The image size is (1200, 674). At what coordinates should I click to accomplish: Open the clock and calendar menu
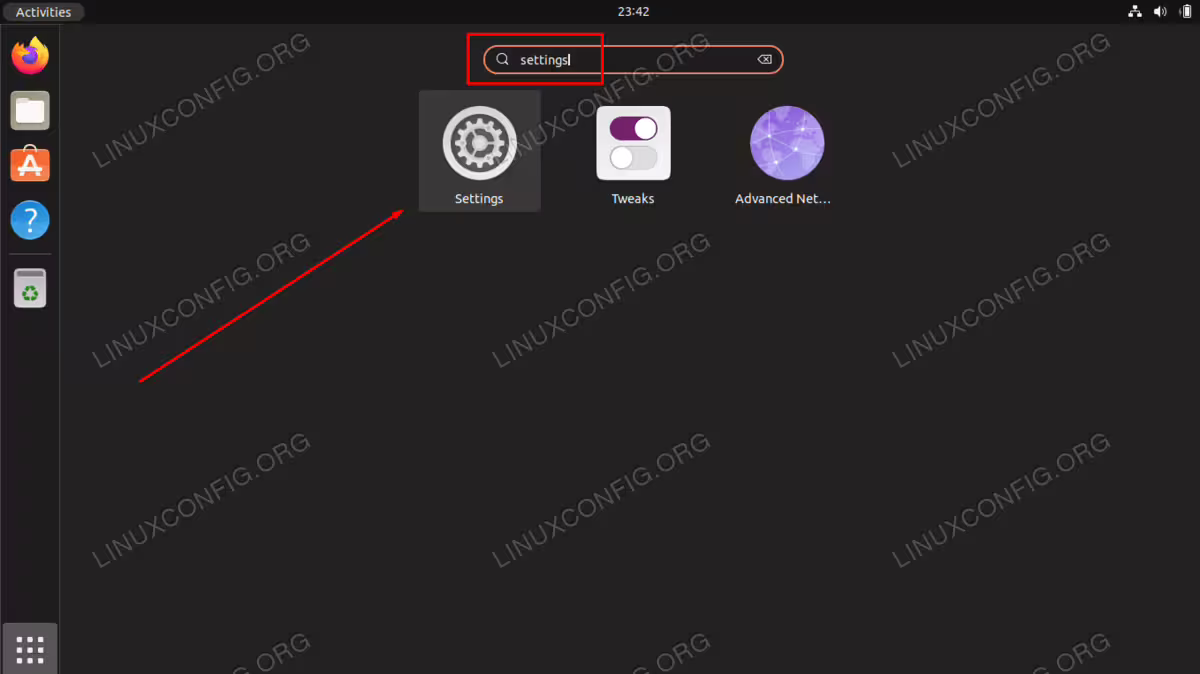click(633, 12)
